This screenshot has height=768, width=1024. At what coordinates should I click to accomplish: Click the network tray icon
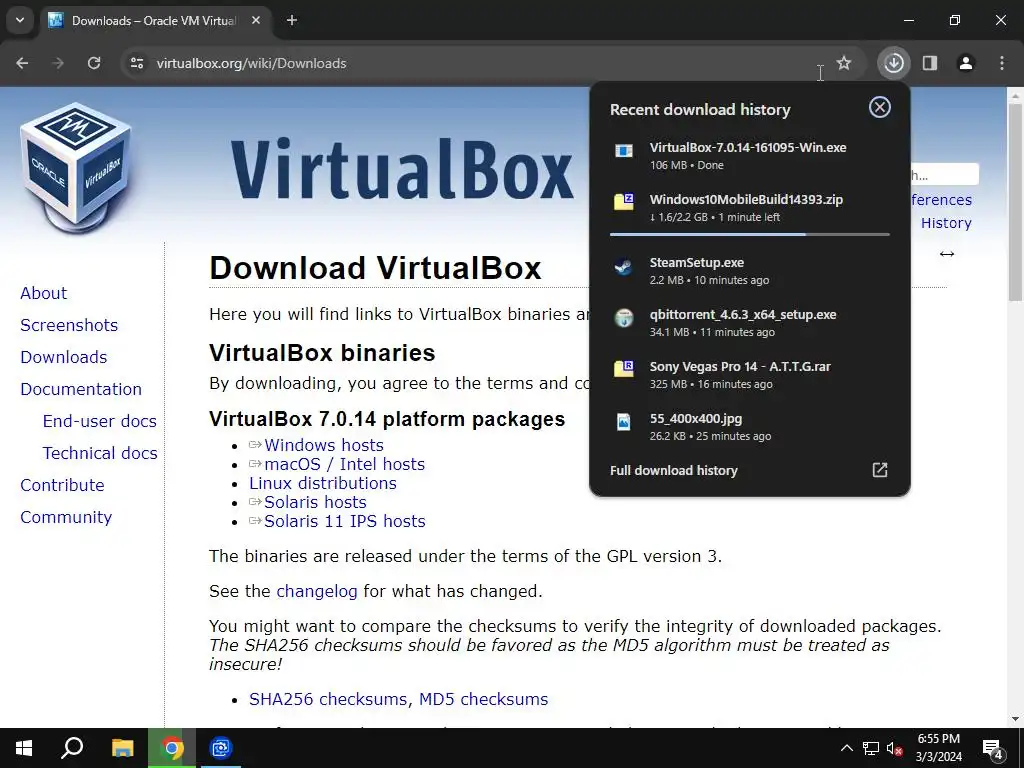coord(871,748)
